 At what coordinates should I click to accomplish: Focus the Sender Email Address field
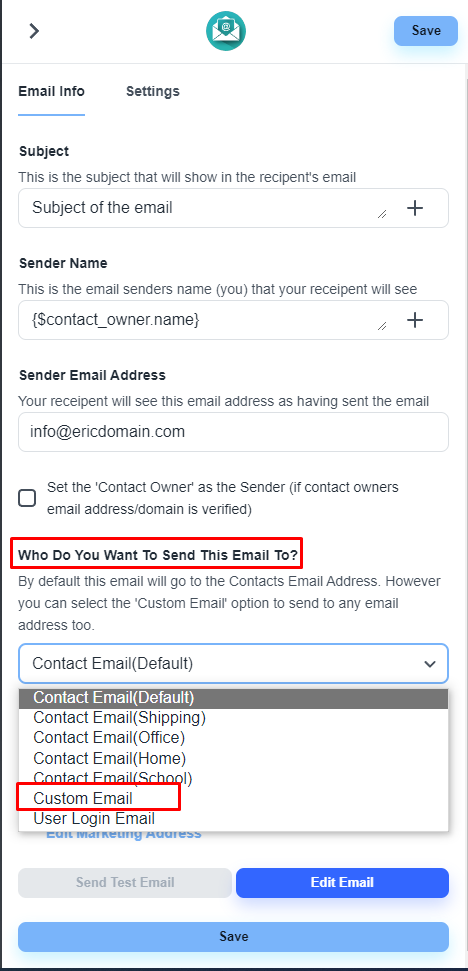233,432
